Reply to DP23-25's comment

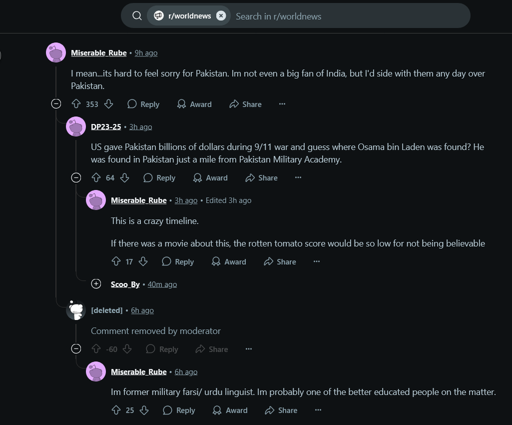coord(159,178)
